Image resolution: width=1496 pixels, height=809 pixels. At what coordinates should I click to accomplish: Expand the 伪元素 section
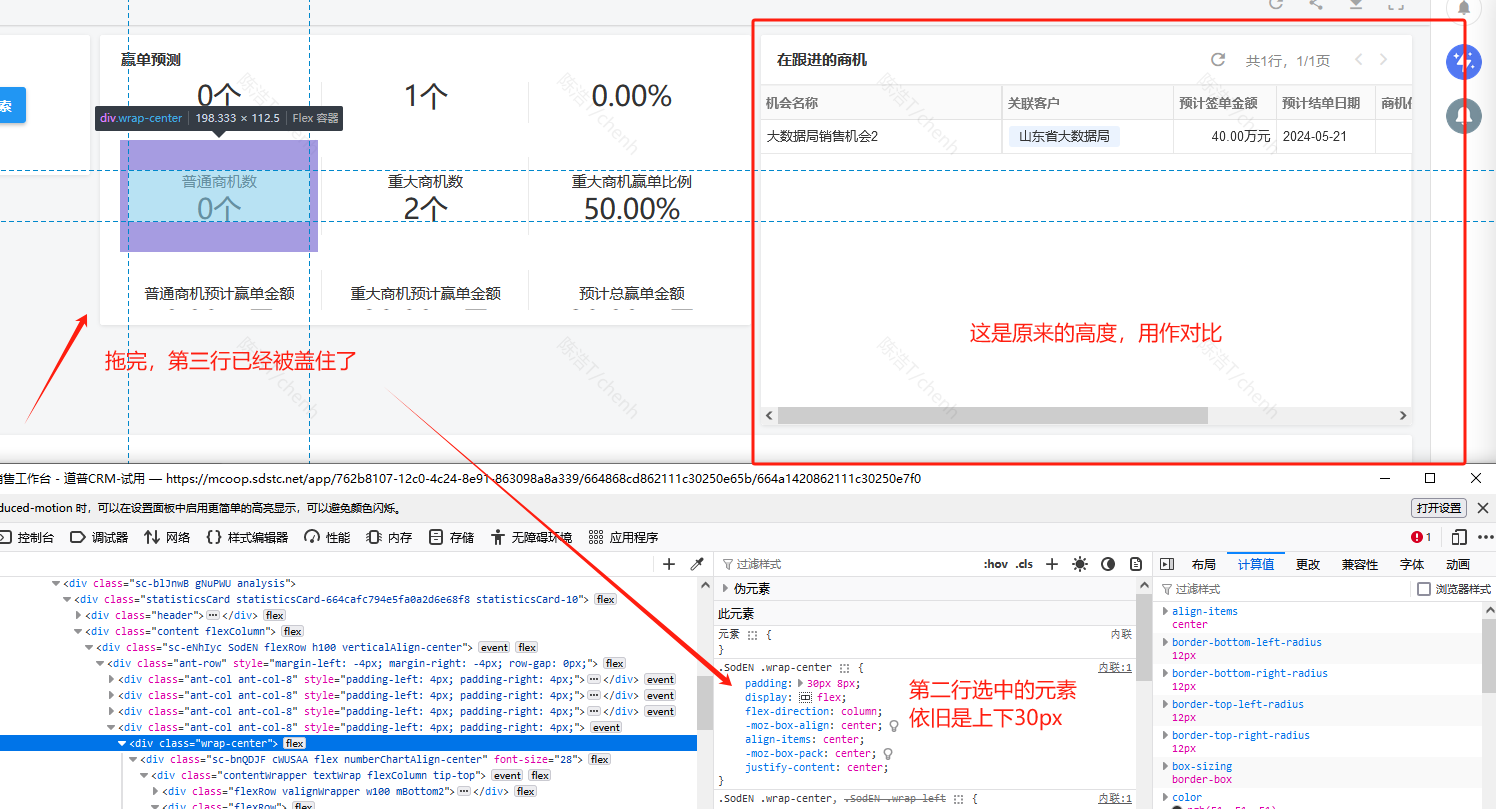point(726,589)
